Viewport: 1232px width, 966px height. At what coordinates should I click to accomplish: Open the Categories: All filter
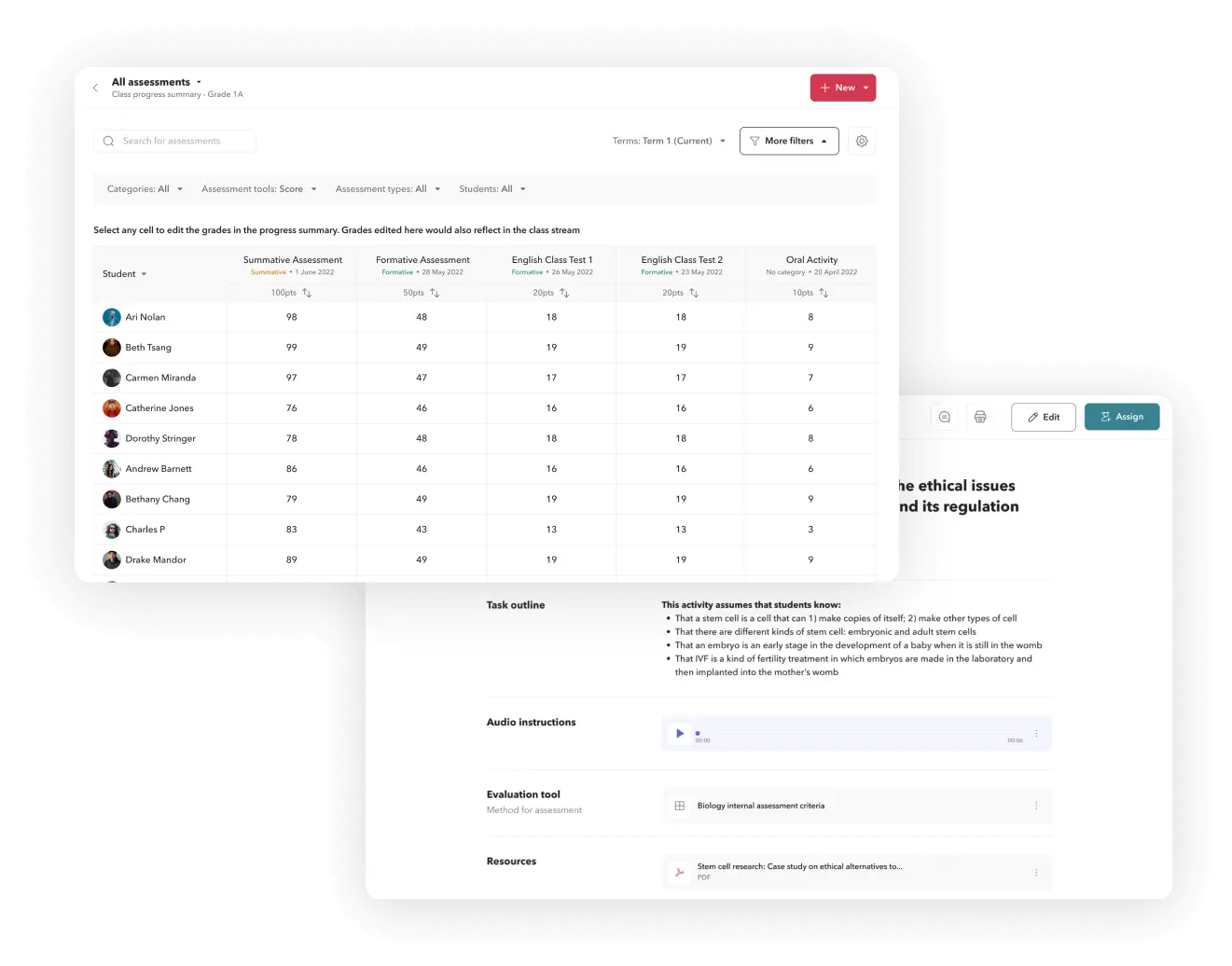pos(145,189)
